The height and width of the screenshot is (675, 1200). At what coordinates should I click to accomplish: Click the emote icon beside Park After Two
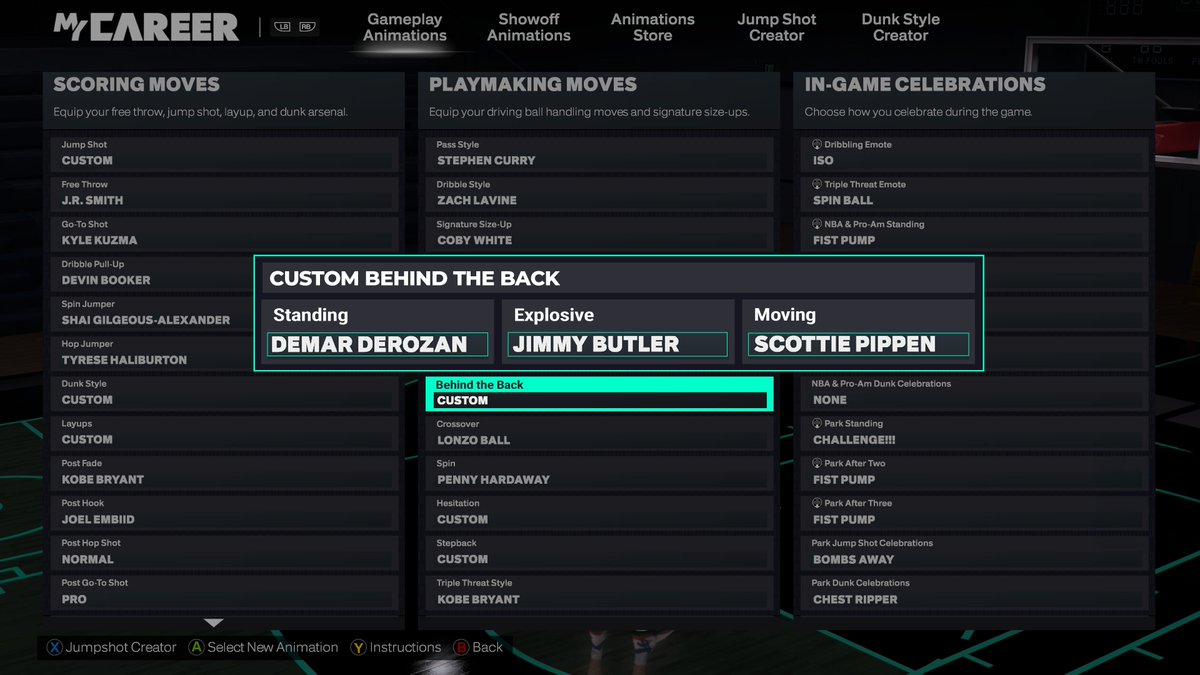coord(817,464)
